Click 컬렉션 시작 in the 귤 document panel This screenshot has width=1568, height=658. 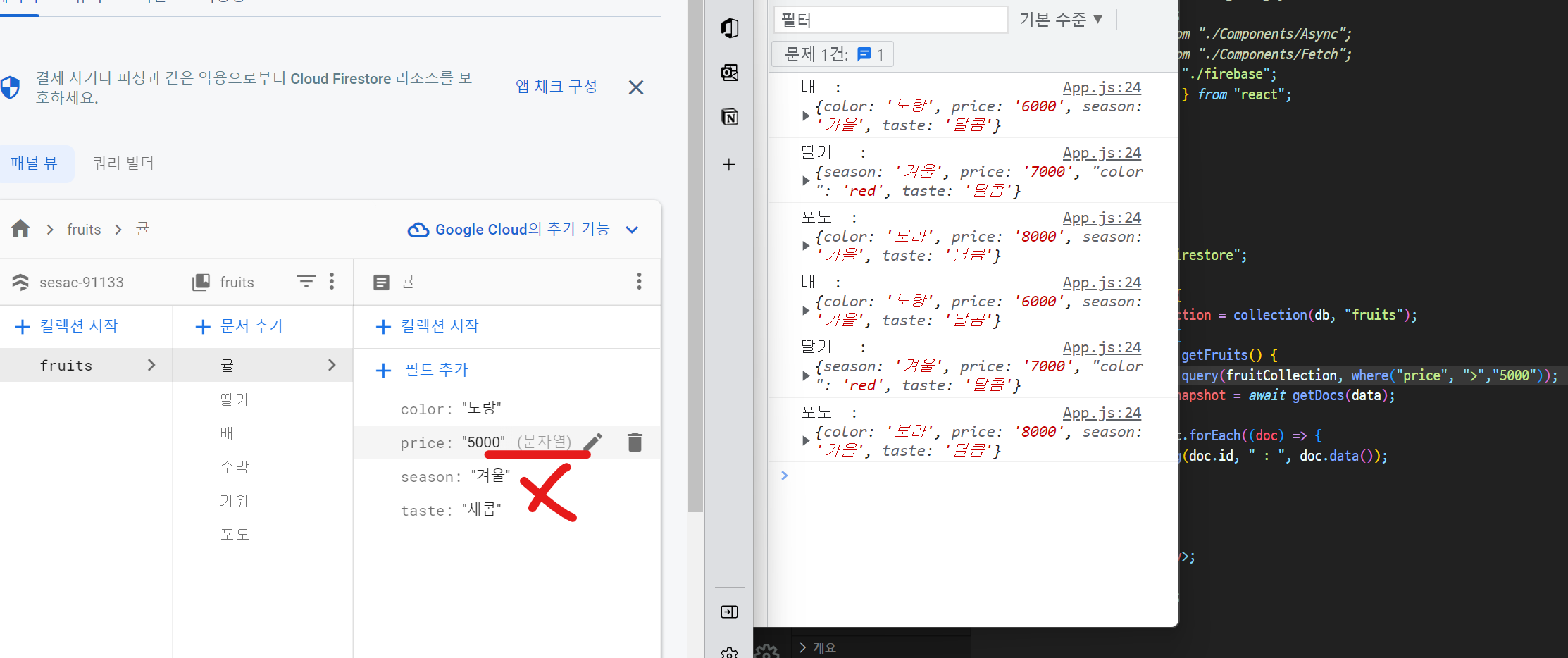pos(427,326)
